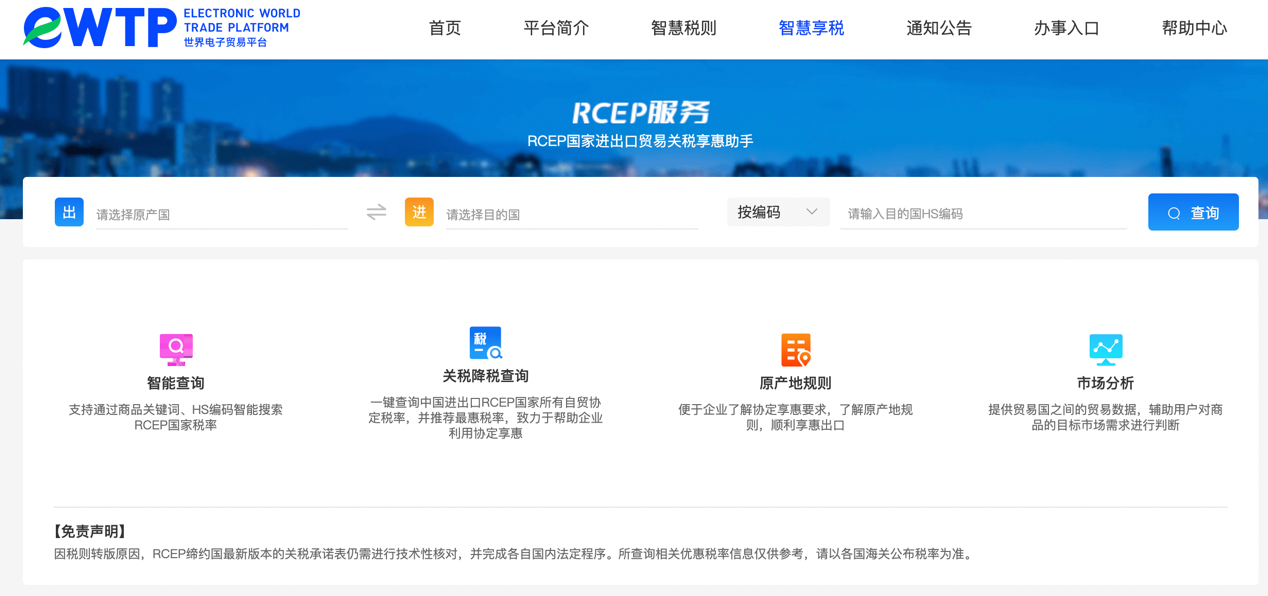The height and width of the screenshot is (596, 1268).
Task: Select the 智慧享税 navigation tab
Action: pyautogui.click(x=811, y=28)
